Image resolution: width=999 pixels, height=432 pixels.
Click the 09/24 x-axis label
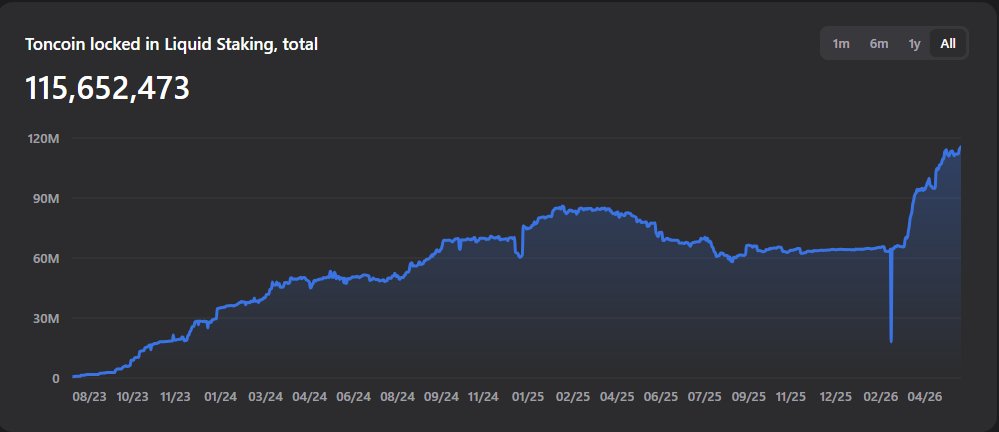click(x=442, y=396)
